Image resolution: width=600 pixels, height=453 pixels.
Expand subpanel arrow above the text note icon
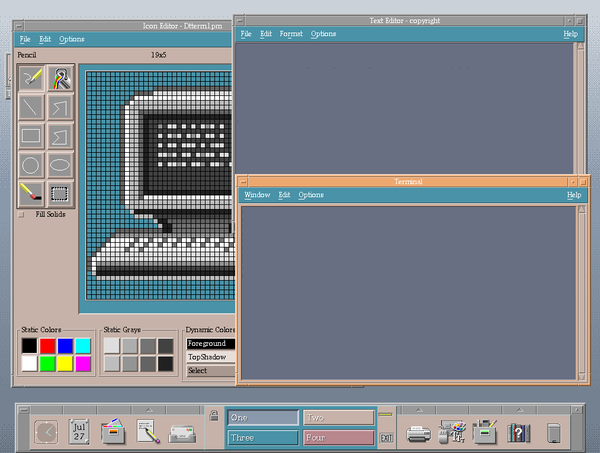tap(147, 410)
